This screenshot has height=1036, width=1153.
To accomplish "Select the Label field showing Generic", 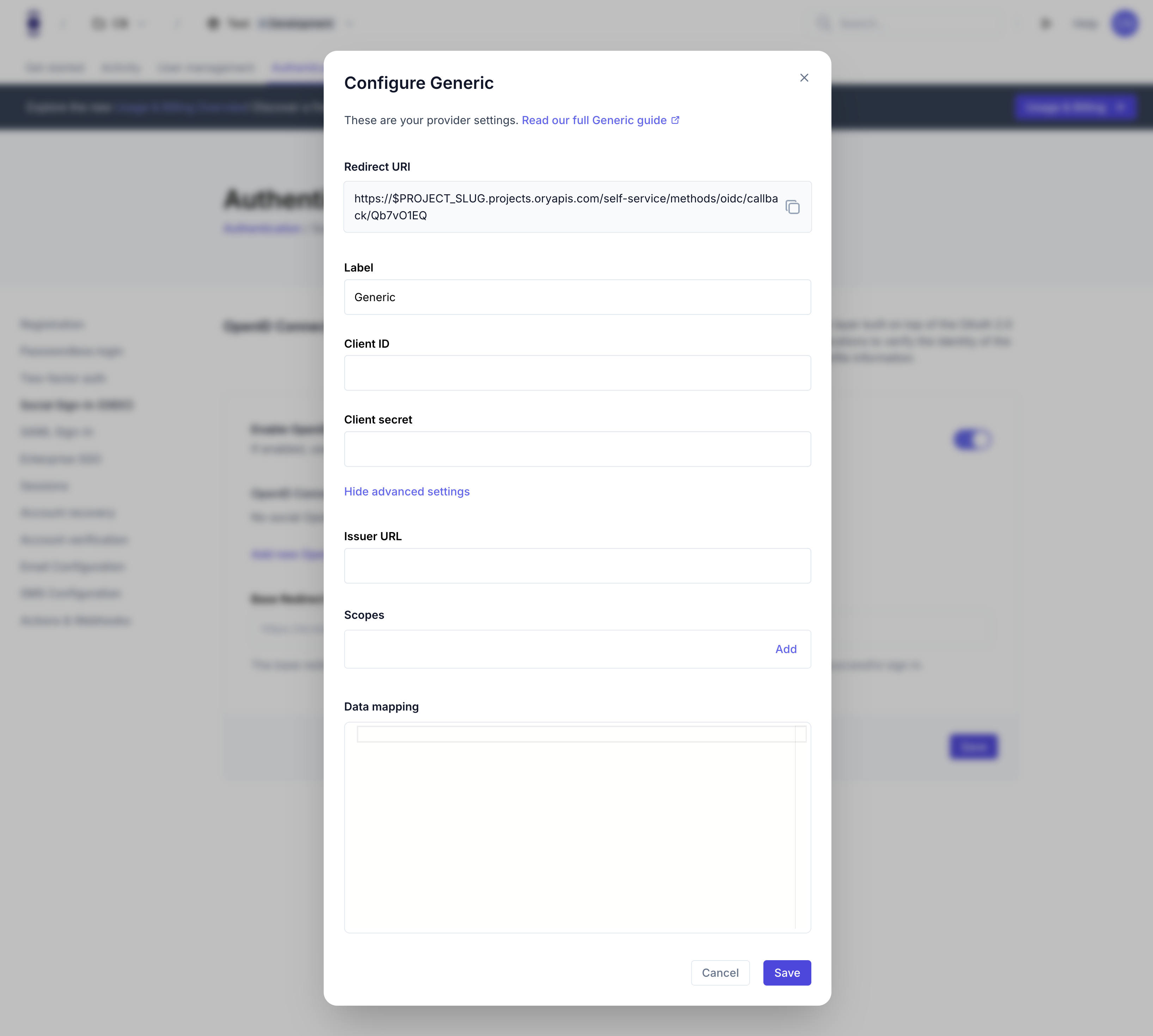I will 577,297.
